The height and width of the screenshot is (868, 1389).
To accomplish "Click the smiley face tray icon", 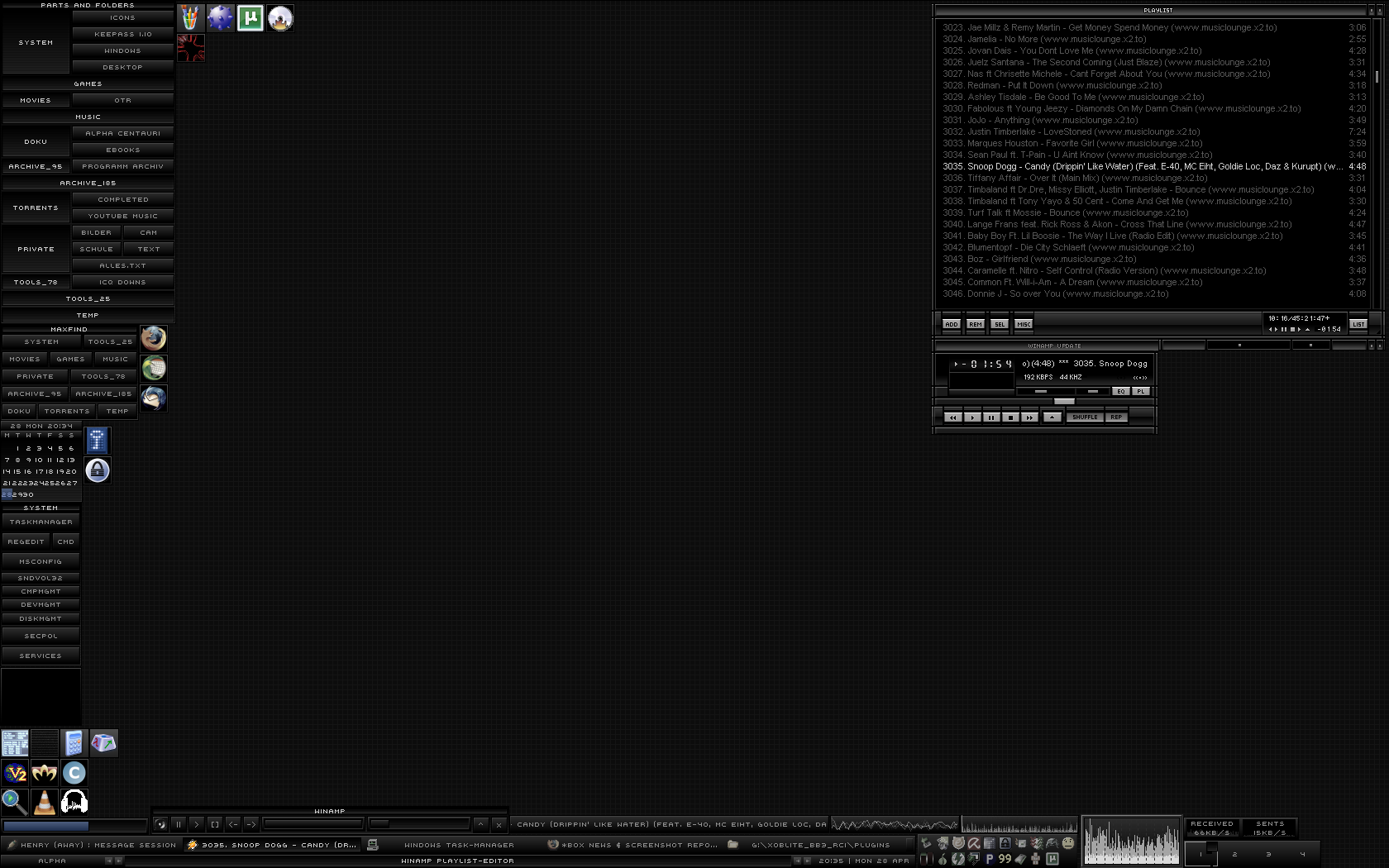I will pyautogui.click(x=1067, y=843).
